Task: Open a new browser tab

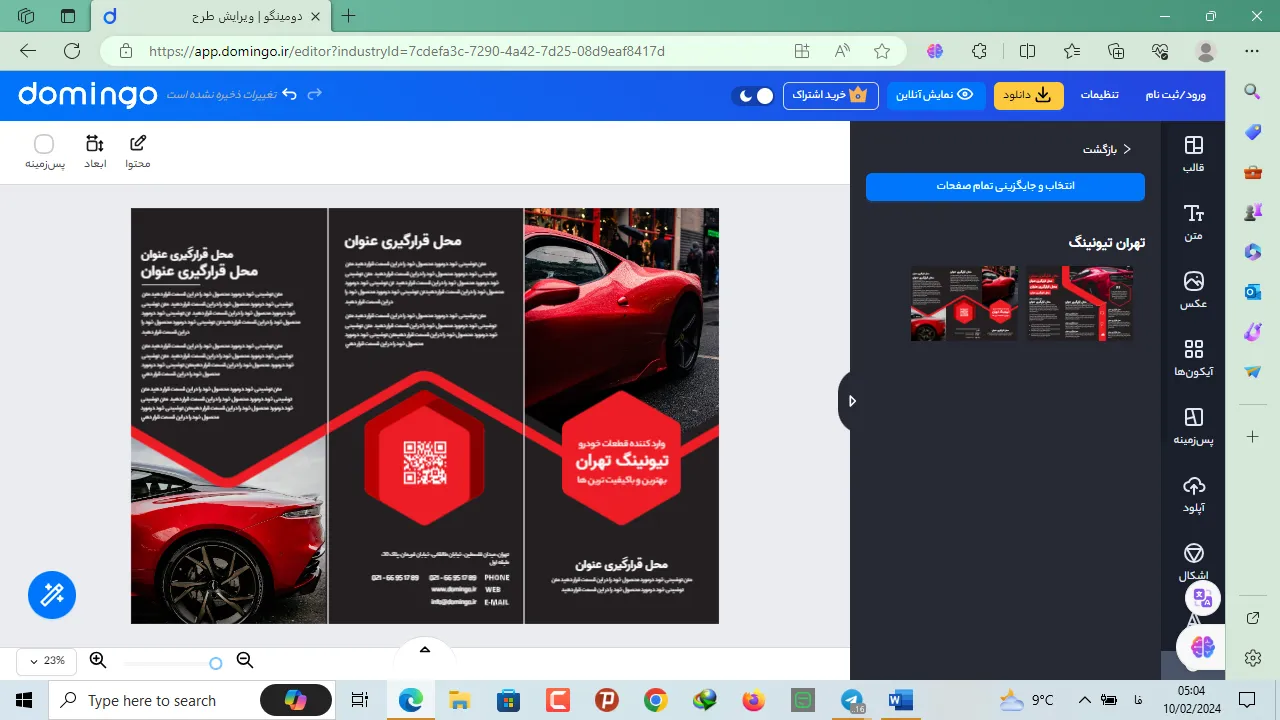Action: click(x=348, y=16)
